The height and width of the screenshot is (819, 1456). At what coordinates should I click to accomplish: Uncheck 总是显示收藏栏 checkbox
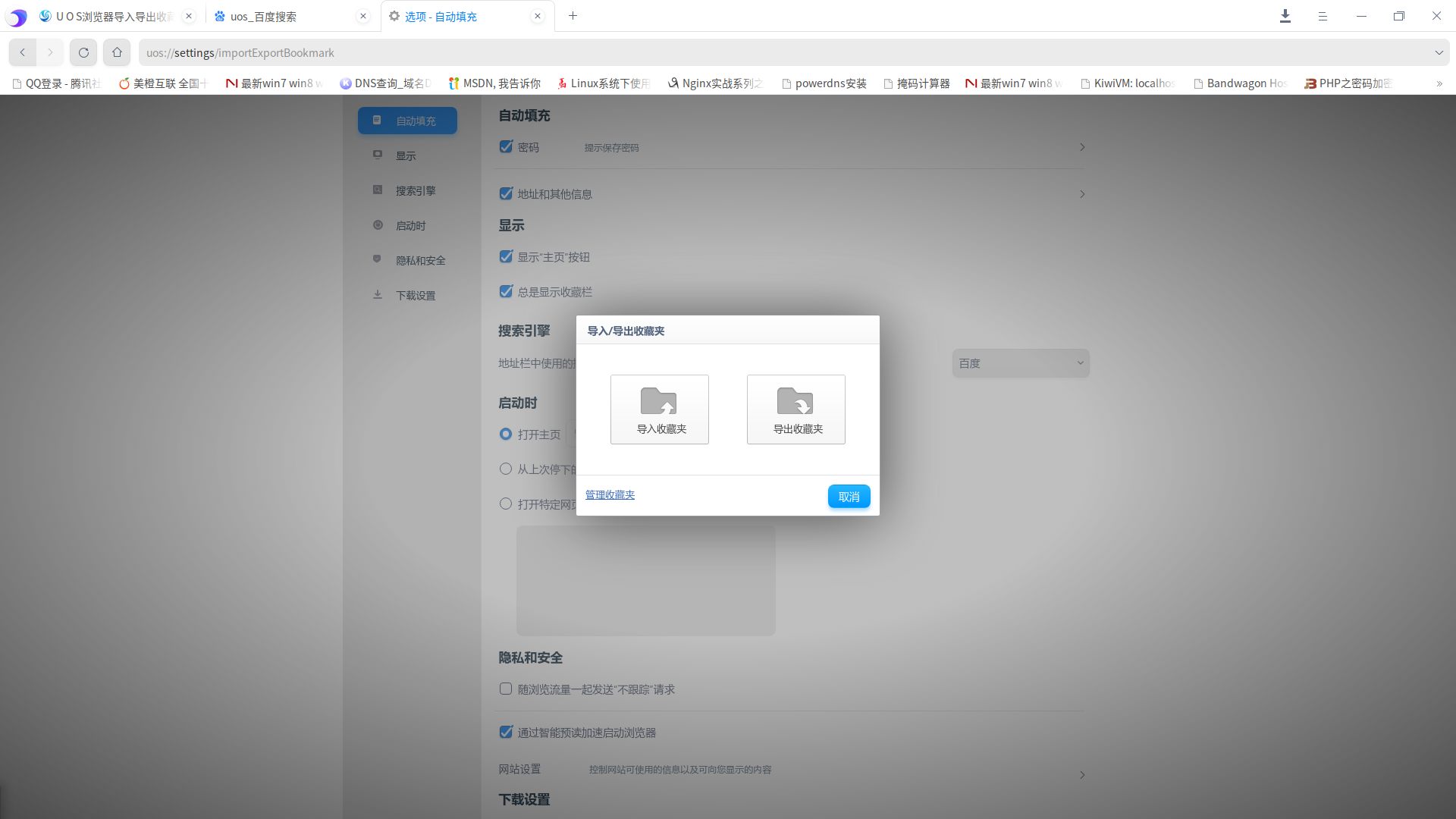tap(506, 291)
